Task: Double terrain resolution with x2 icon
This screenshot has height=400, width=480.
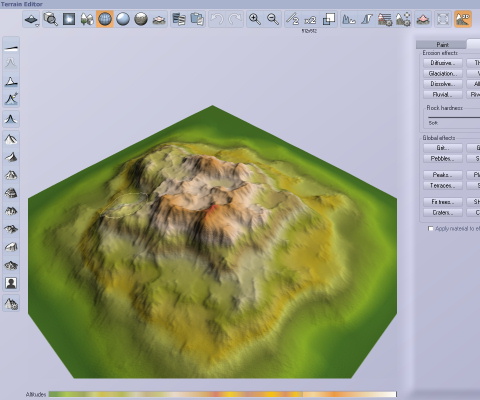Action: 311,19
